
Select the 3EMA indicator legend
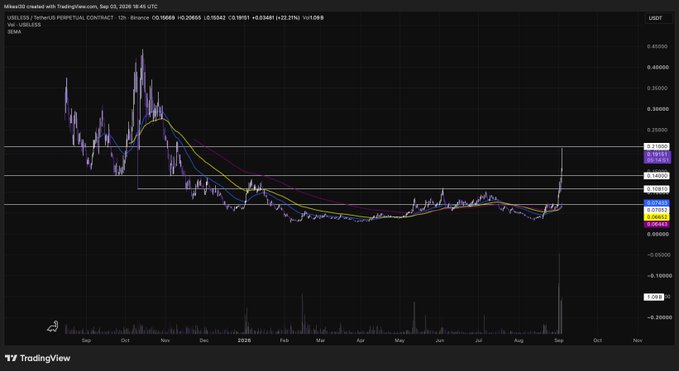[14, 32]
